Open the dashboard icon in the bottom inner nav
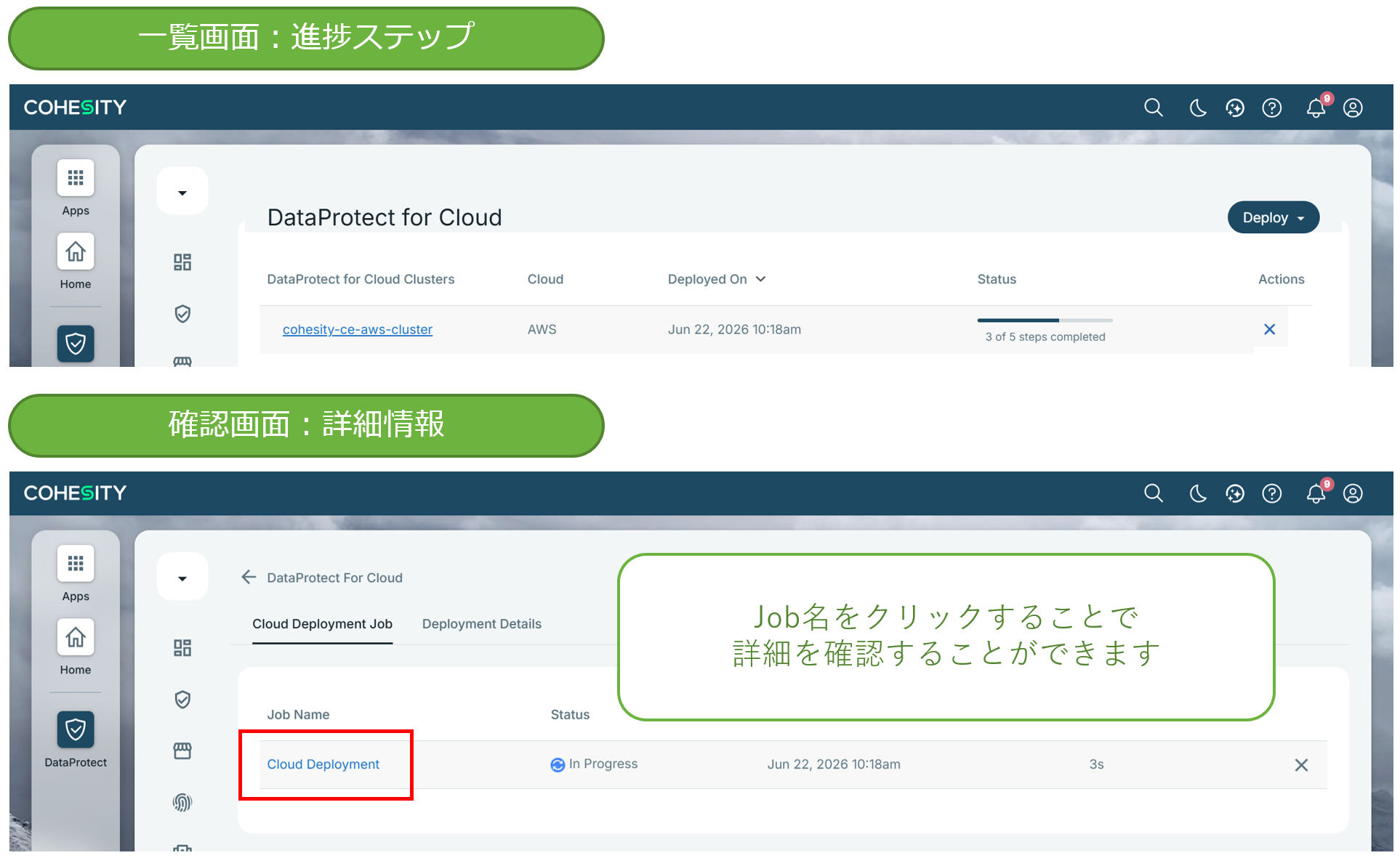Viewport: 1400px width, 858px height. (182, 648)
